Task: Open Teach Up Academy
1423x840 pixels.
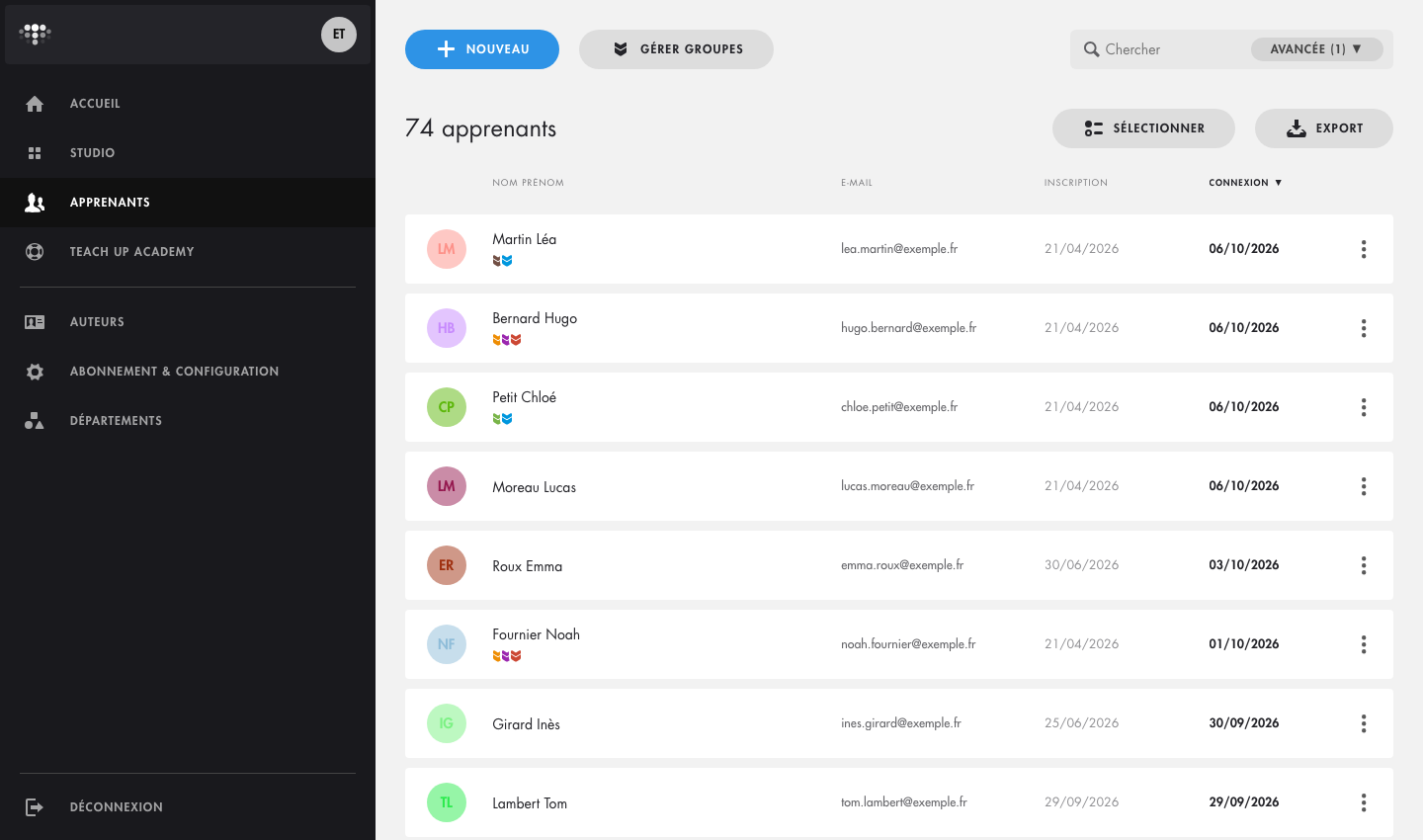Action: pyautogui.click(x=188, y=252)
